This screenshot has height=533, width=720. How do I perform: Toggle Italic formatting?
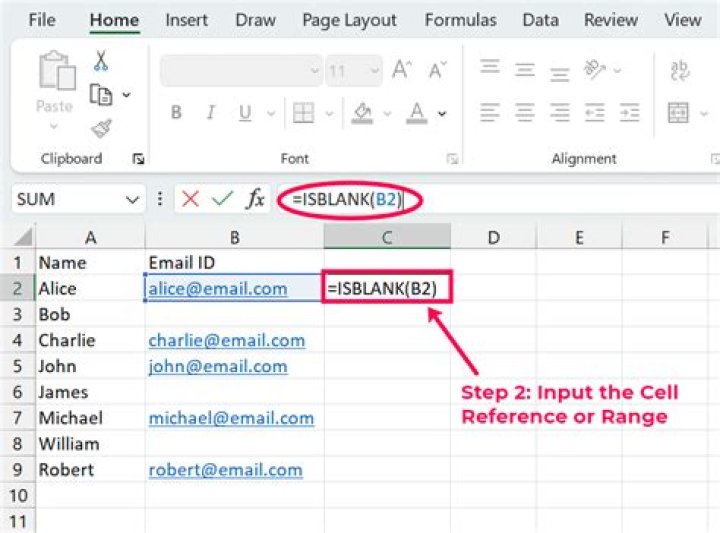[x=210, y=112]
